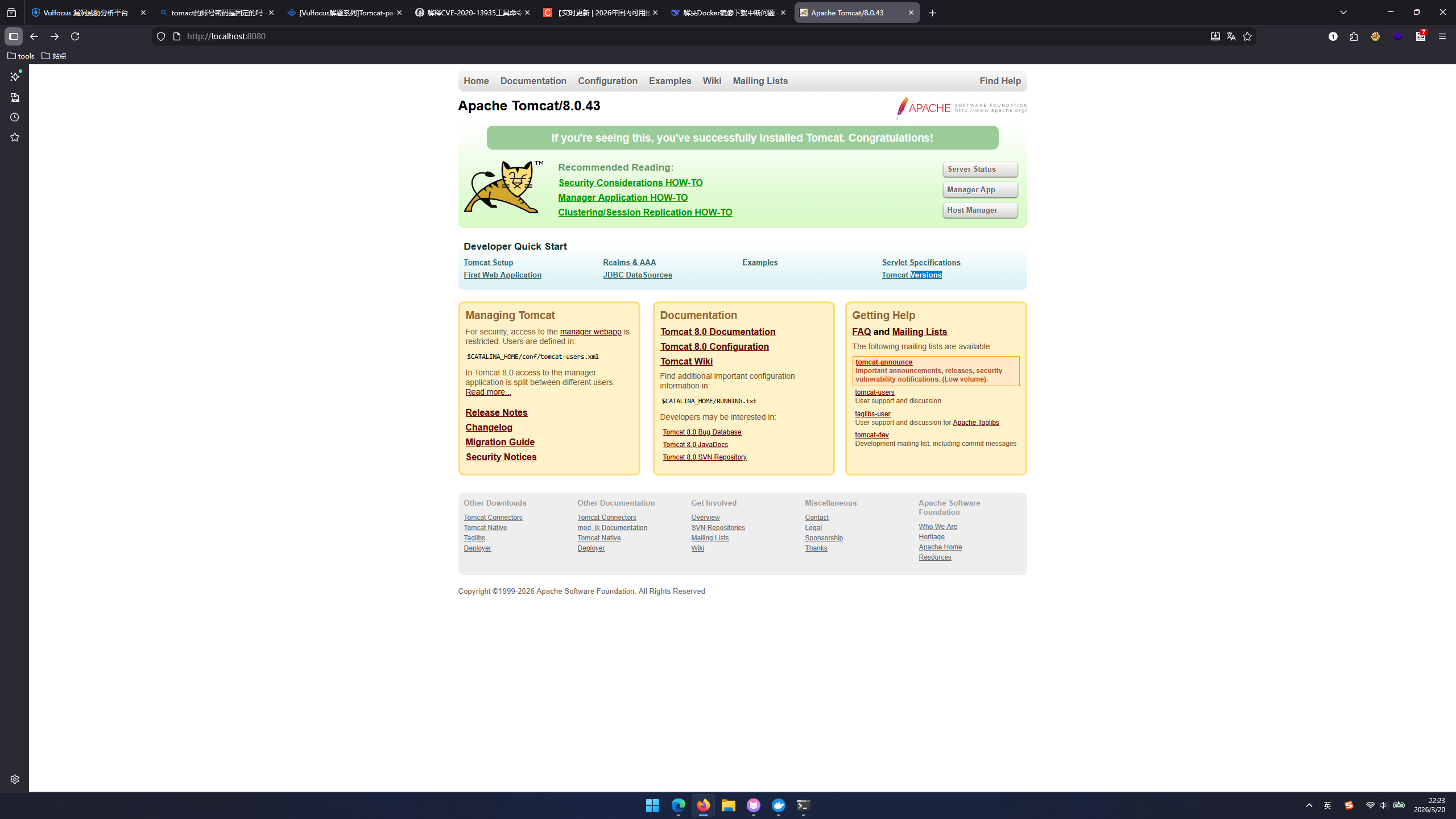Open the Extensions puzzle icon
Screen dimensions: 1456x819
tap(1354, 36)
